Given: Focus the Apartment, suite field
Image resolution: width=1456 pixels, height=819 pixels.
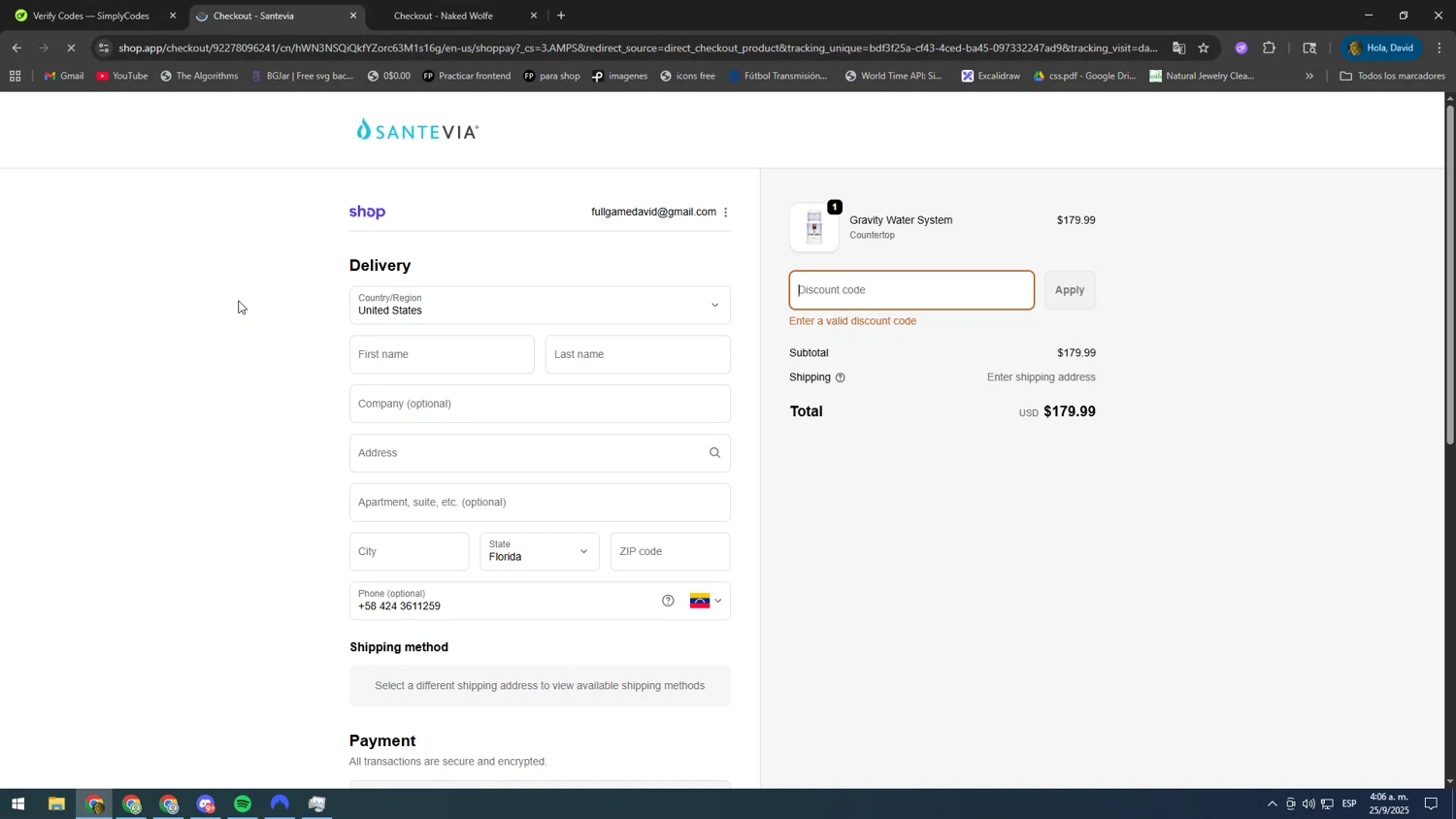Looking at the screenshot, I should point(540,503).
